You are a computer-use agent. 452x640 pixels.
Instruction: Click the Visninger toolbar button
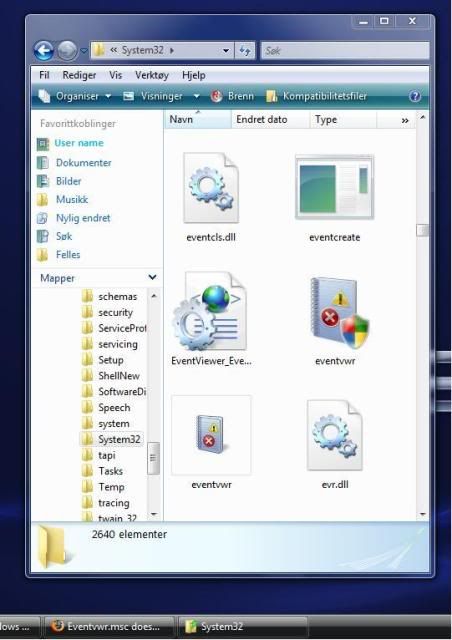pyautogui.click(x=154, y=96)
